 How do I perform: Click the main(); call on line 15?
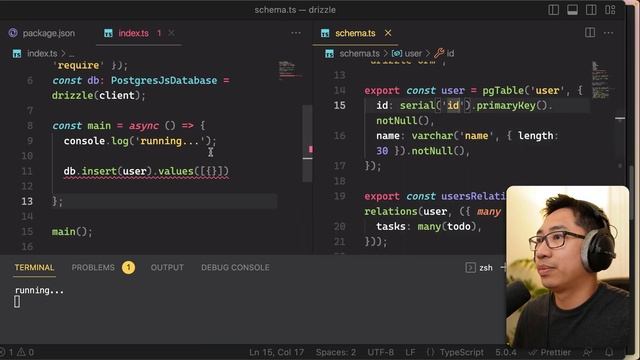(x=72, y=232)
